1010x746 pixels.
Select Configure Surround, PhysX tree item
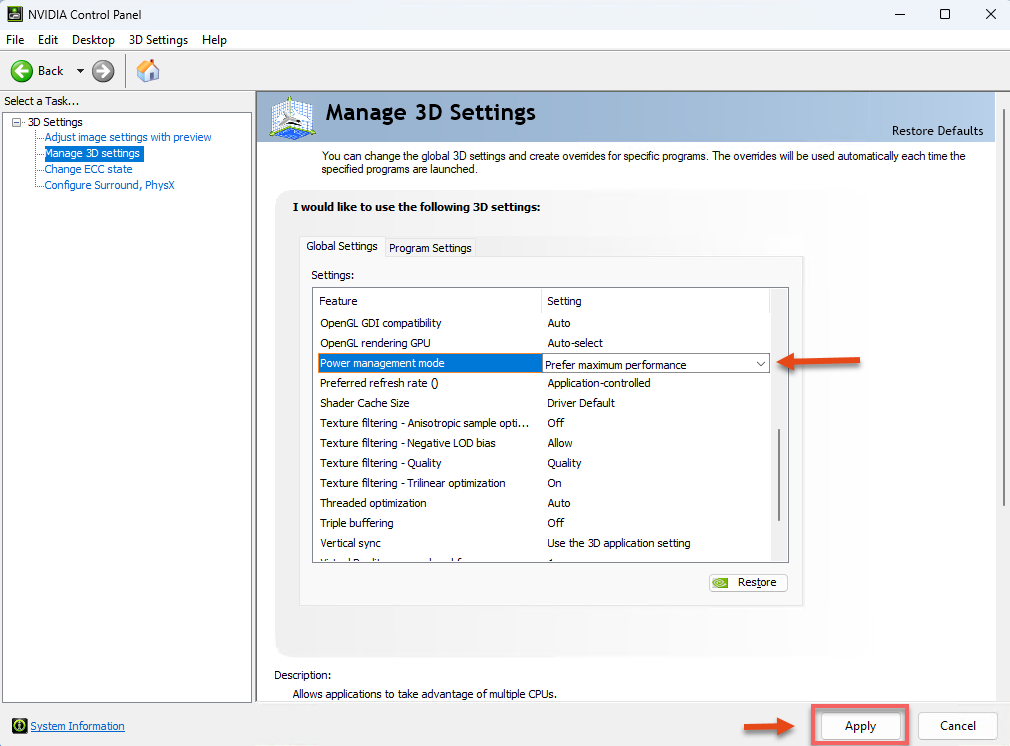(x=109, y=185)
